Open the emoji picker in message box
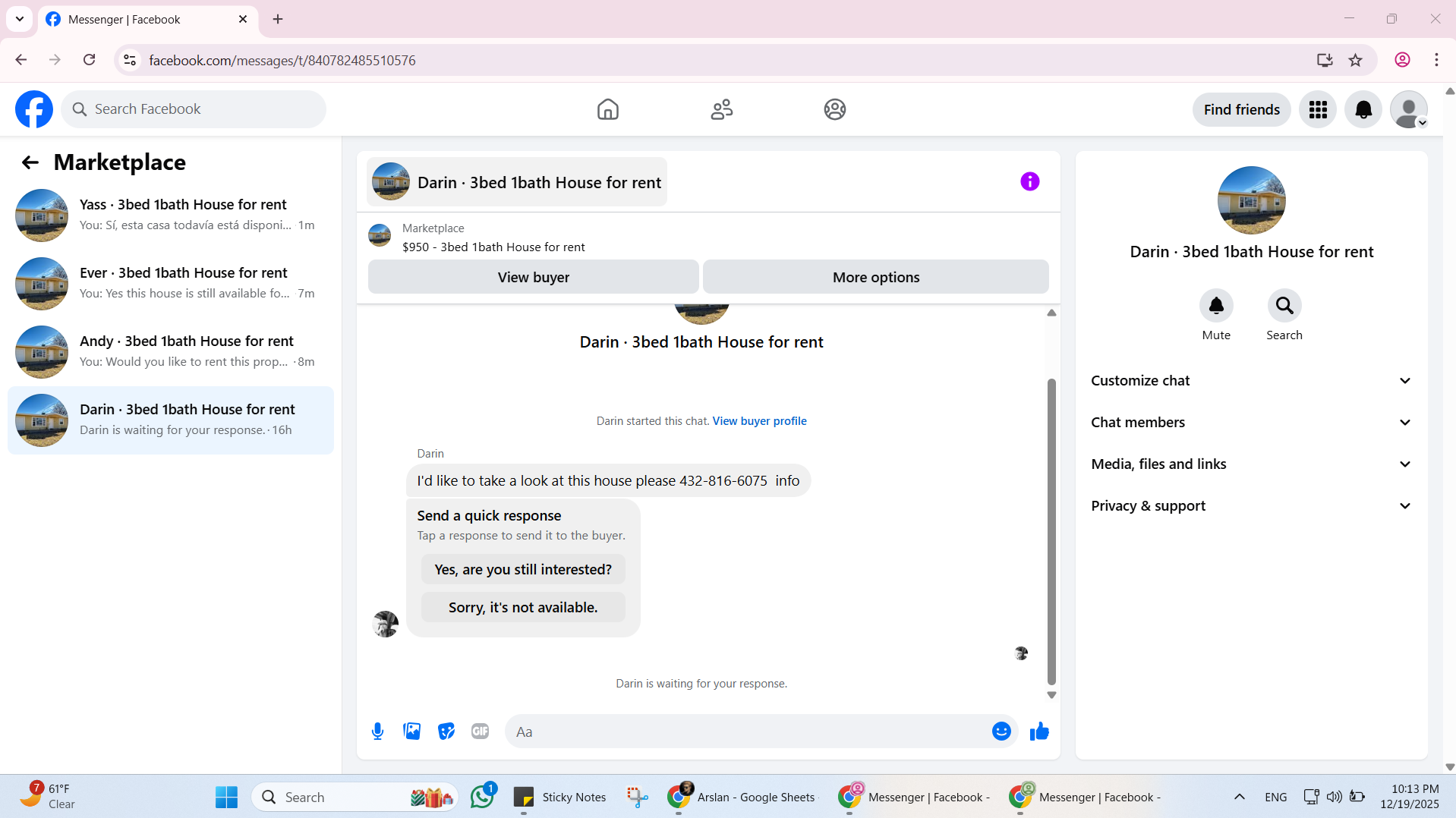The height and width of the screenshot is (818, 1456). click(x=1001, y=731)
